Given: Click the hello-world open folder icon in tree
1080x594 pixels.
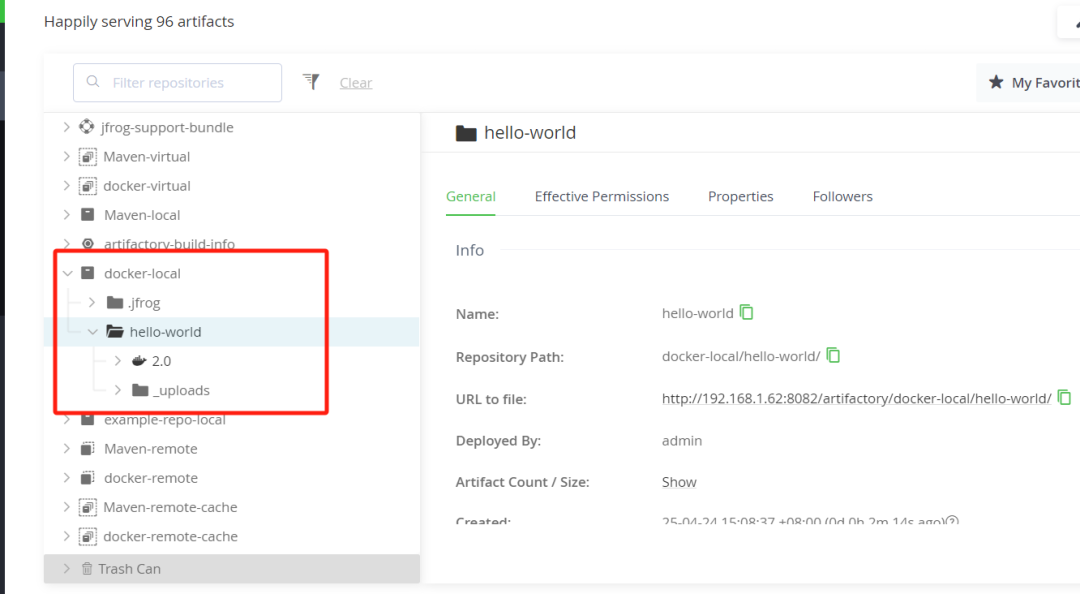Looking at the screenshot, I should tap(115, 331).
